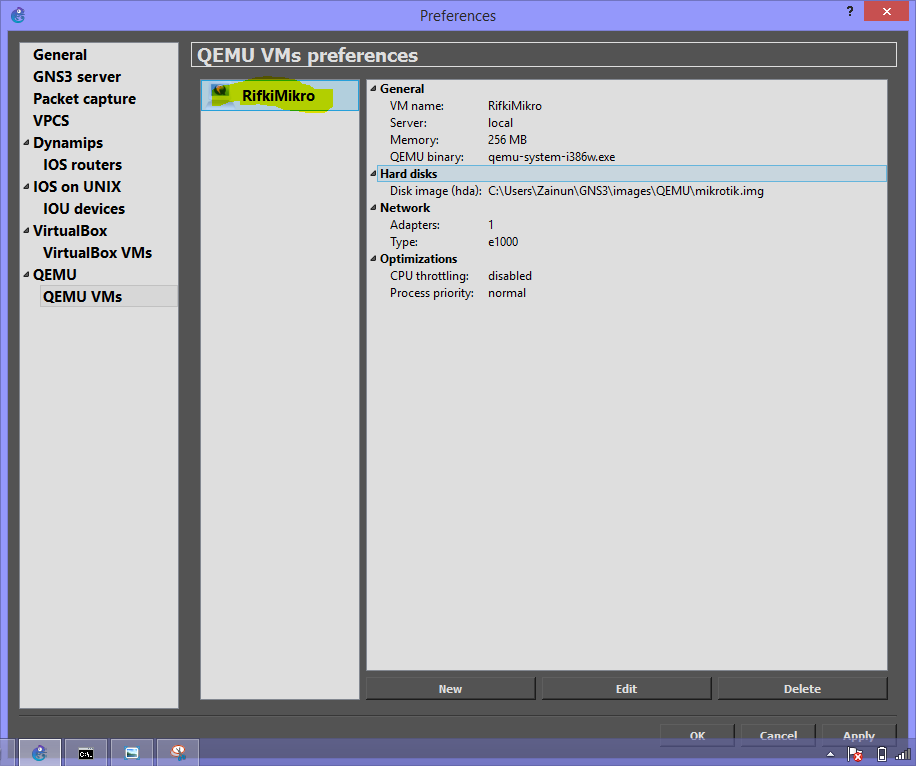Click Edit to modify RifkiMikro
Image resolution: width=916 pixels, height=766 pixels.
click(x=626, y=689)
